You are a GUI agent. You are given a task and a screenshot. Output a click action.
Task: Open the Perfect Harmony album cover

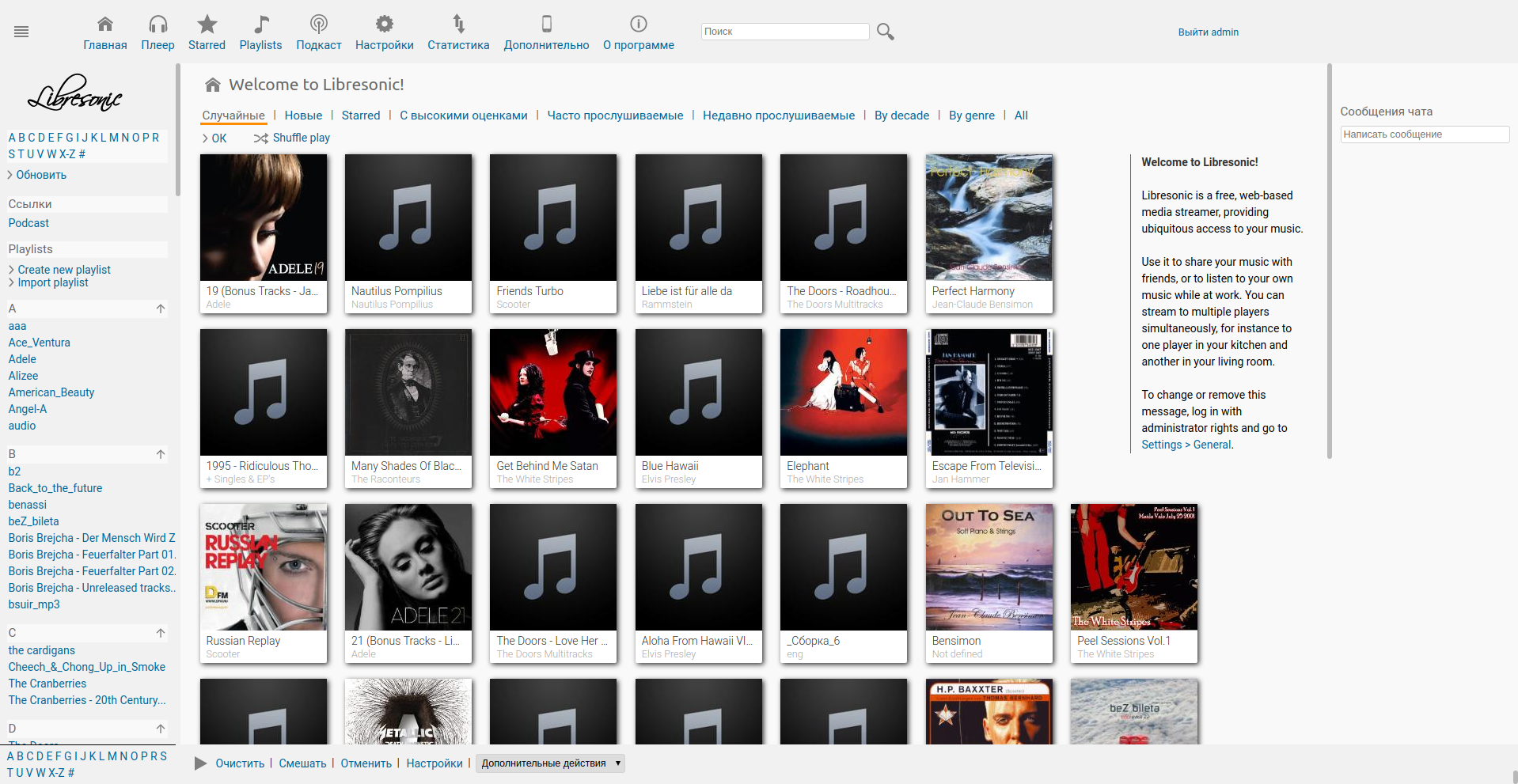[x=989, y=218]
